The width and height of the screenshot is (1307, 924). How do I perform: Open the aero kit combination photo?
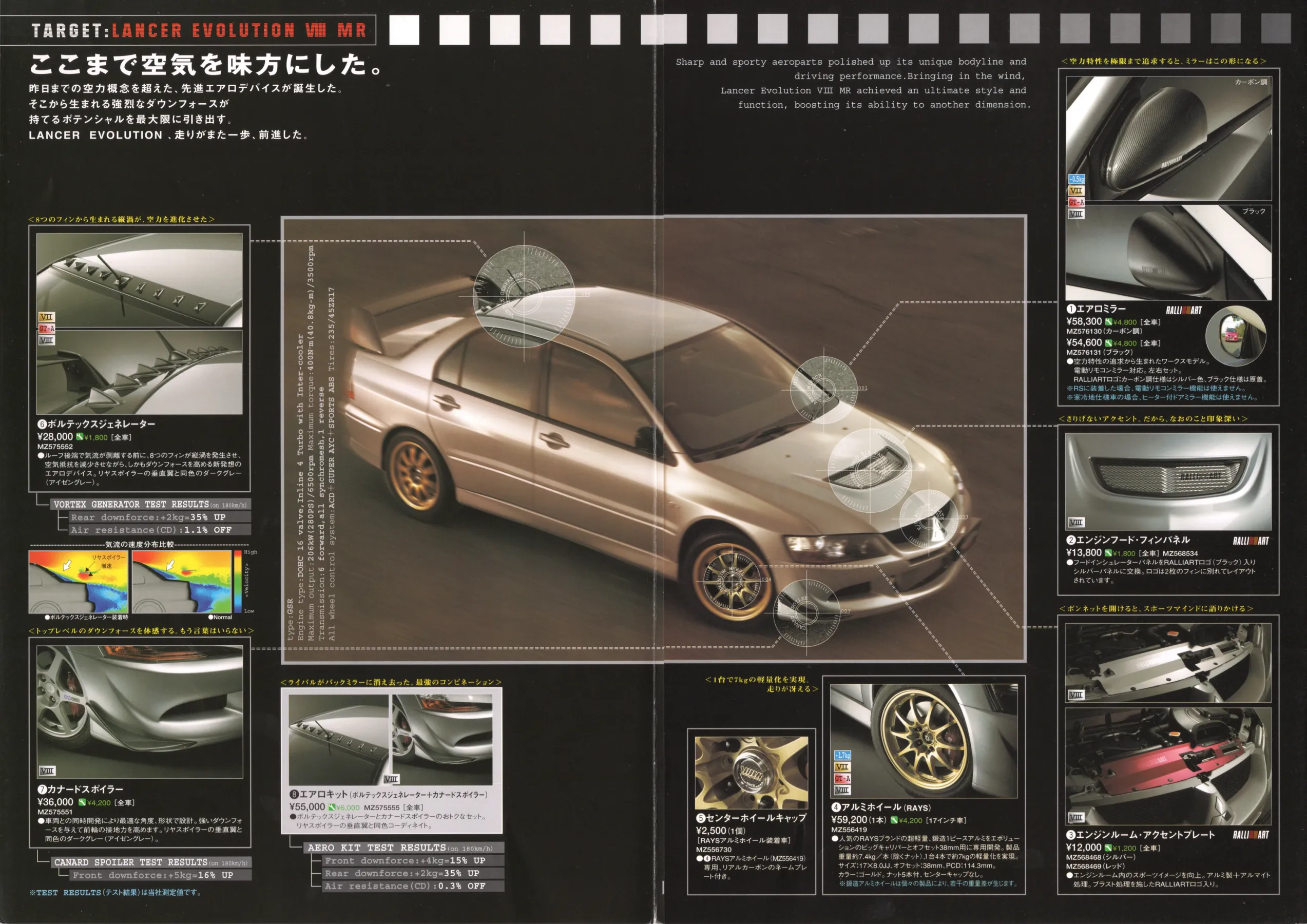[x=391, y=740]
